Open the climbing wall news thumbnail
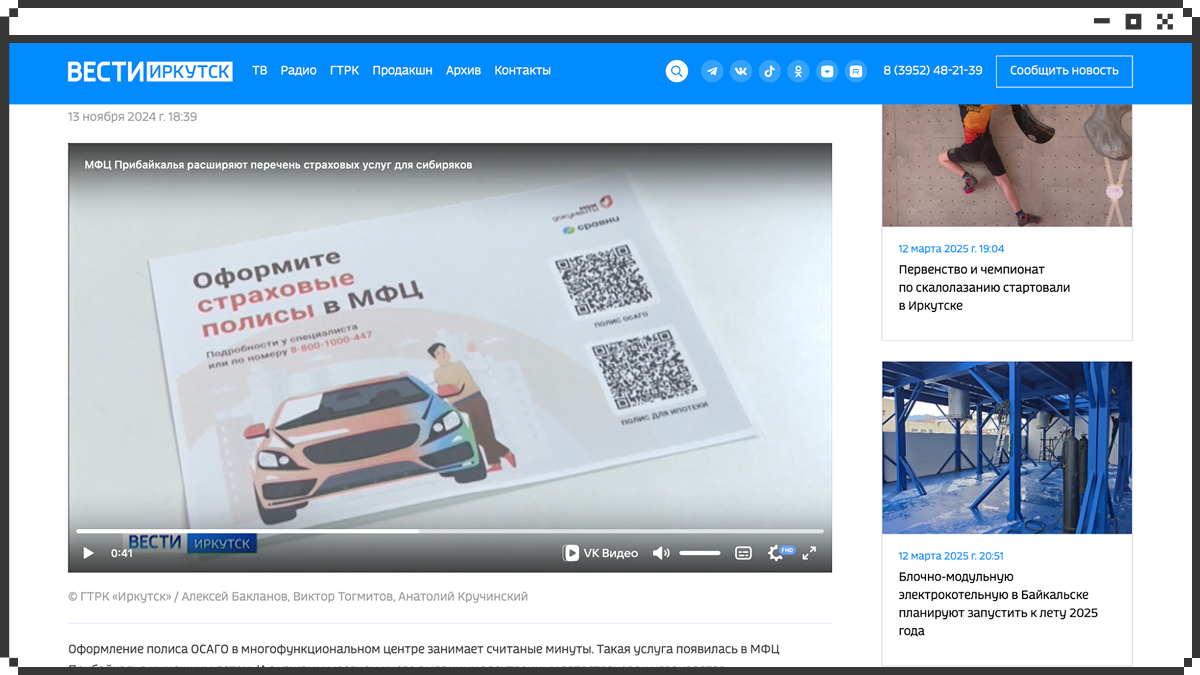The height and width of the screenshot is (675, 1200). coord(1007,165)
